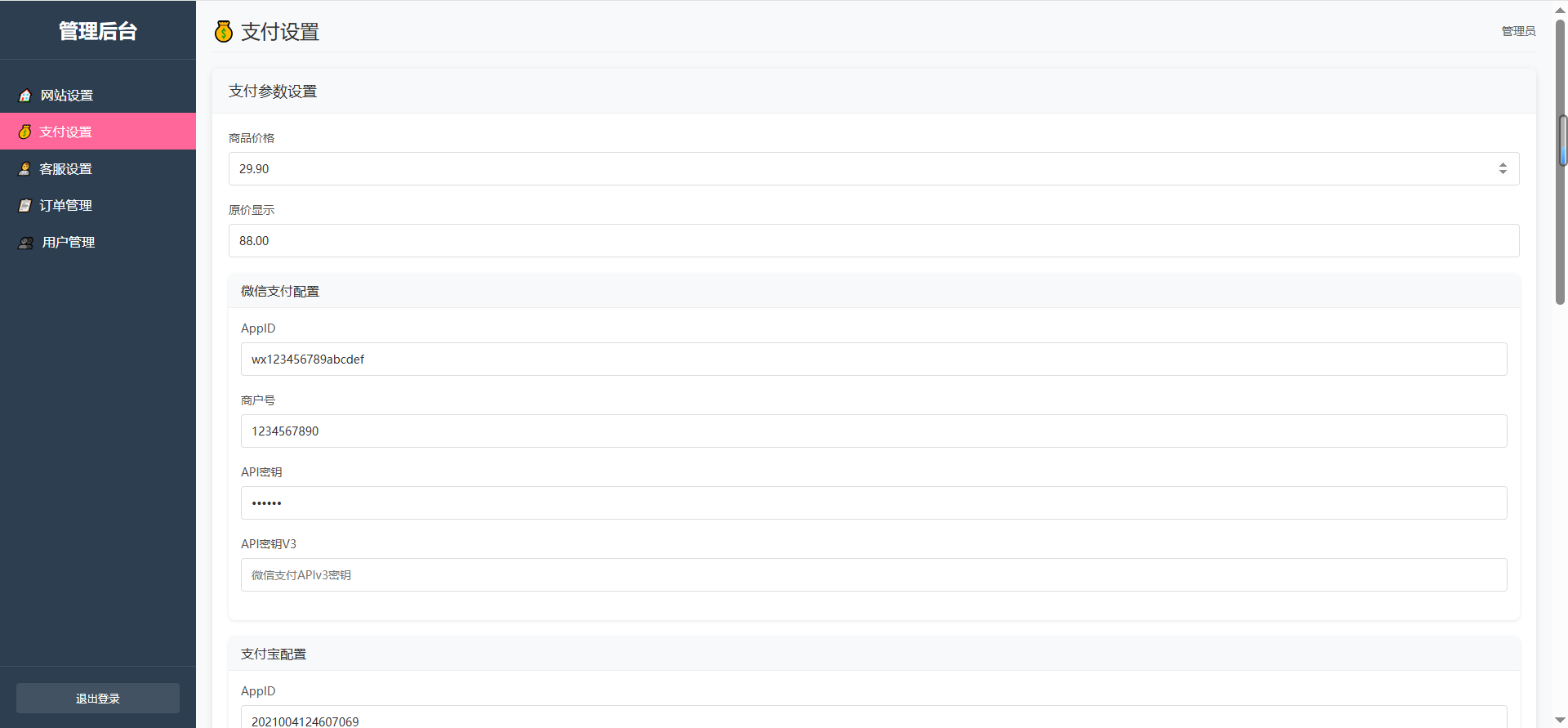
Task: Focus the 原价显示 input field
Action: (874, 241)
